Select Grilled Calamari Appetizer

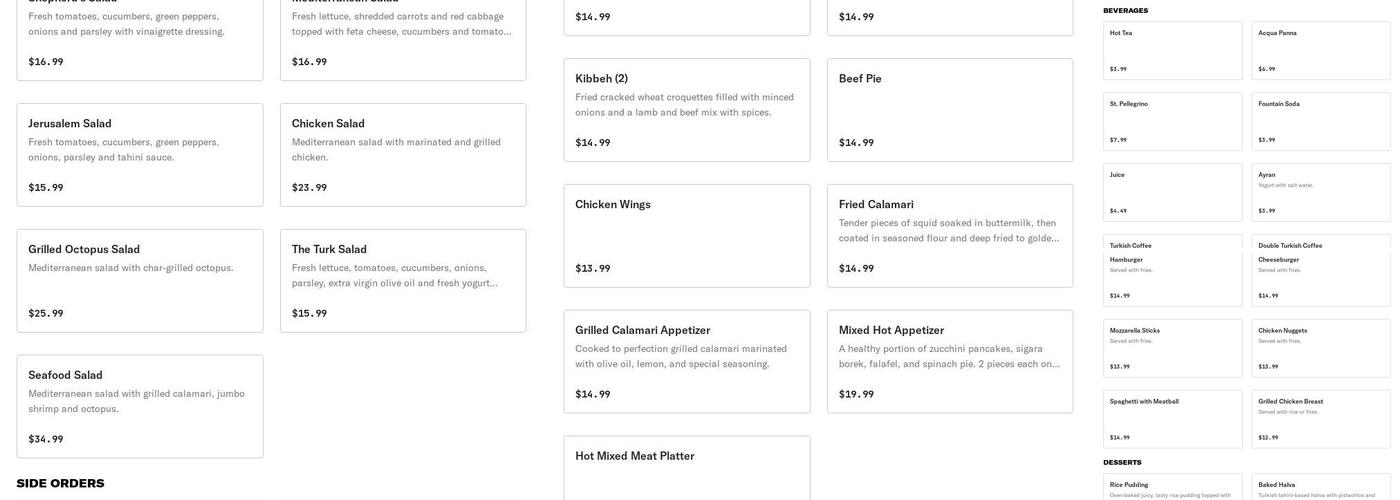[687, 361]
